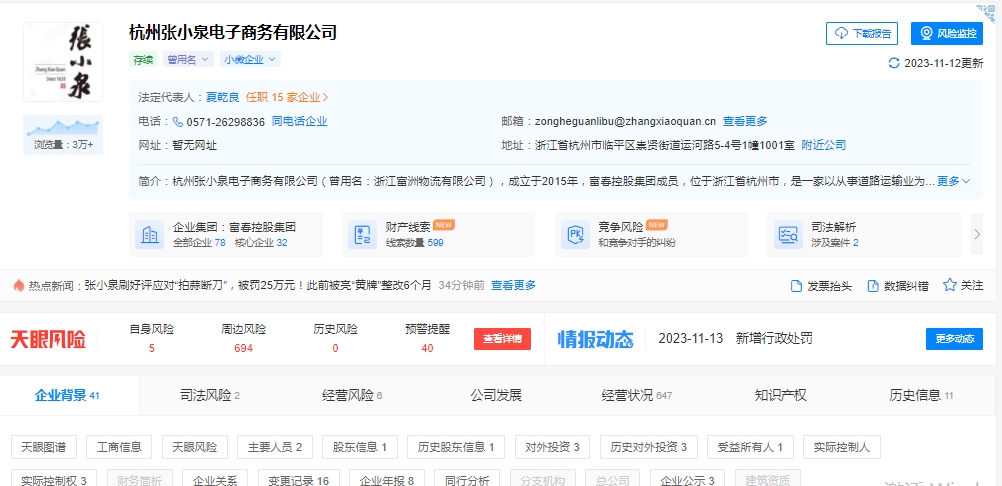The image size is (1002, 486).
Task: Click the 预警提醒 count 40
Action: 428,349
